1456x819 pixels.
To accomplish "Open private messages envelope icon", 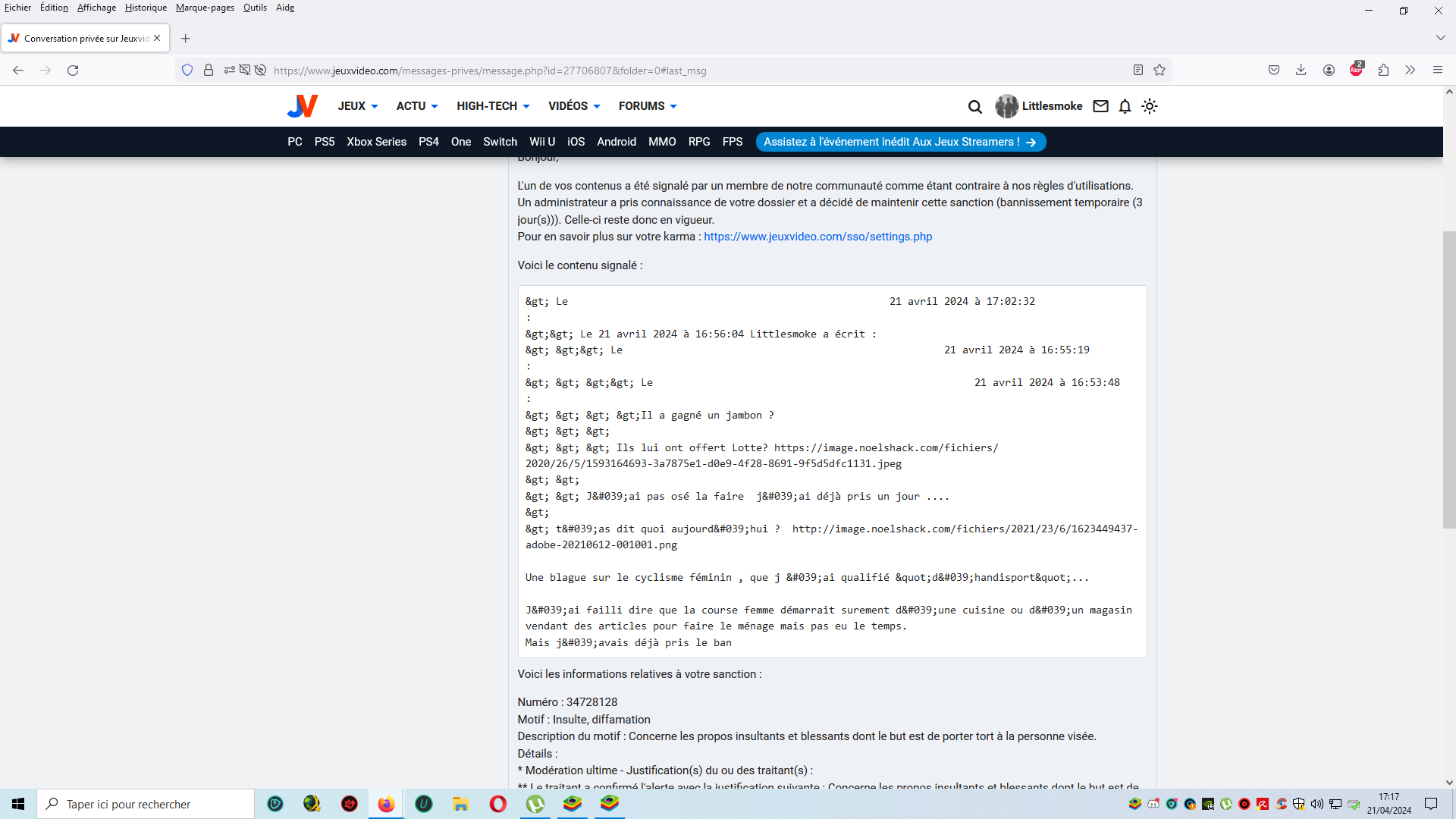I will click(1100, 106).
